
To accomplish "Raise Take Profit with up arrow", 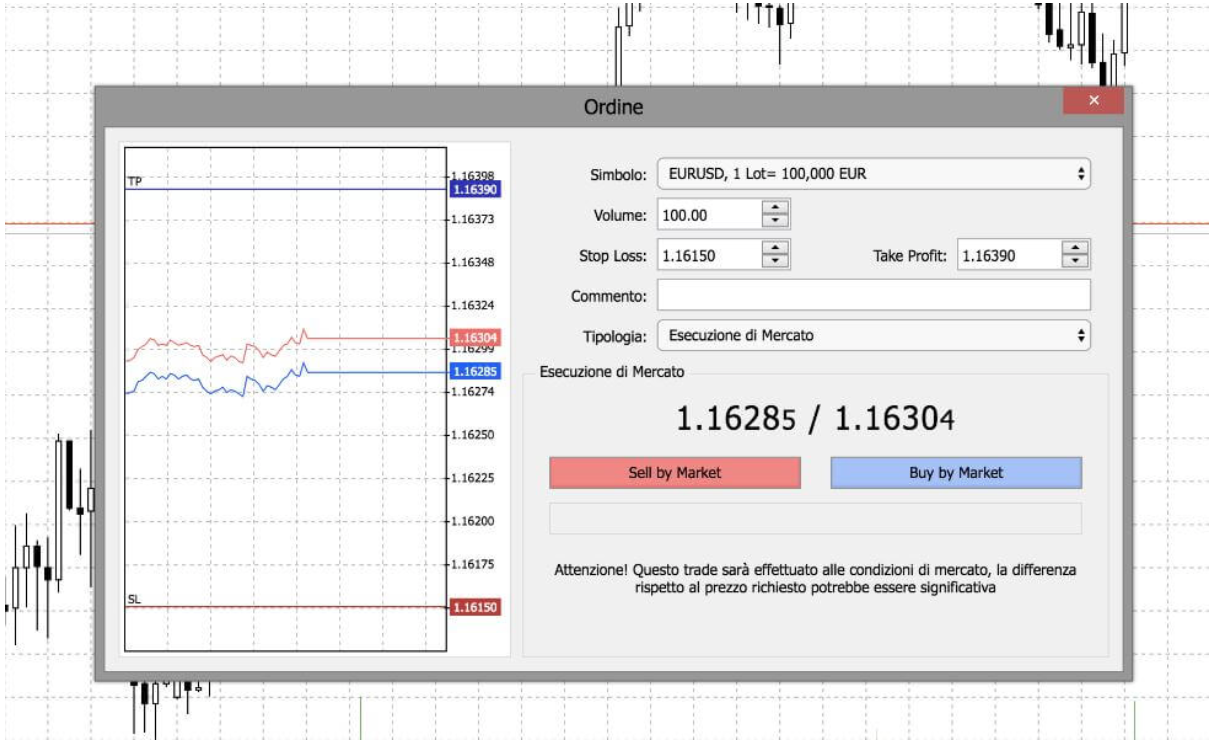I will click(1075, 249).
